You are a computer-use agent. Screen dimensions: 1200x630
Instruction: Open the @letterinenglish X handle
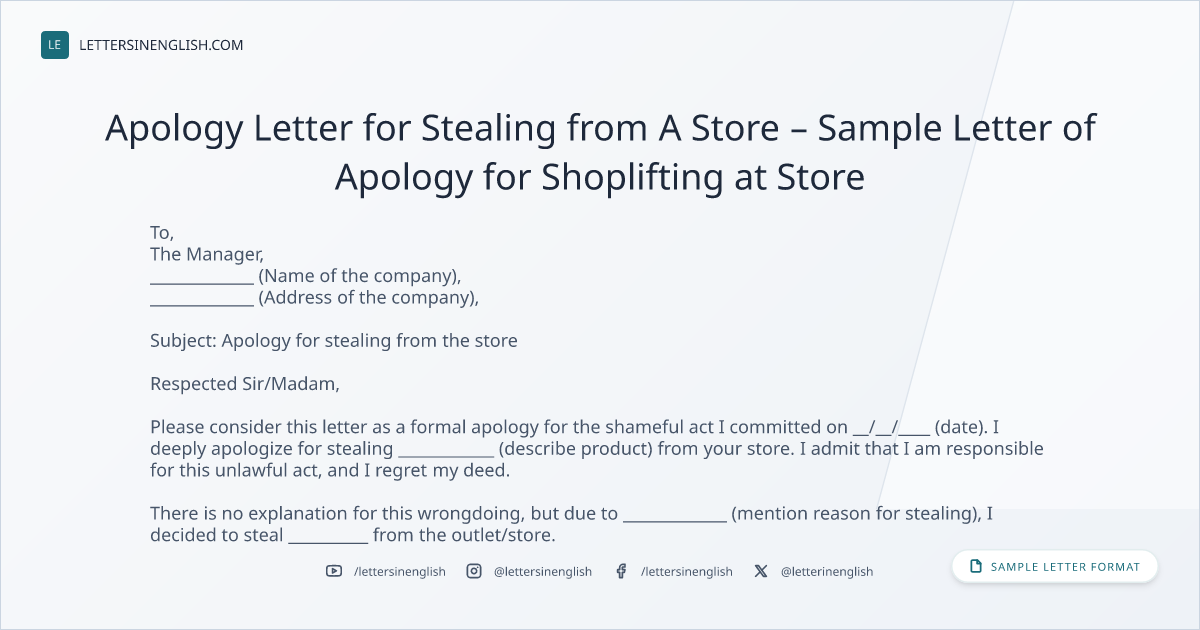[x=827, y=571]
